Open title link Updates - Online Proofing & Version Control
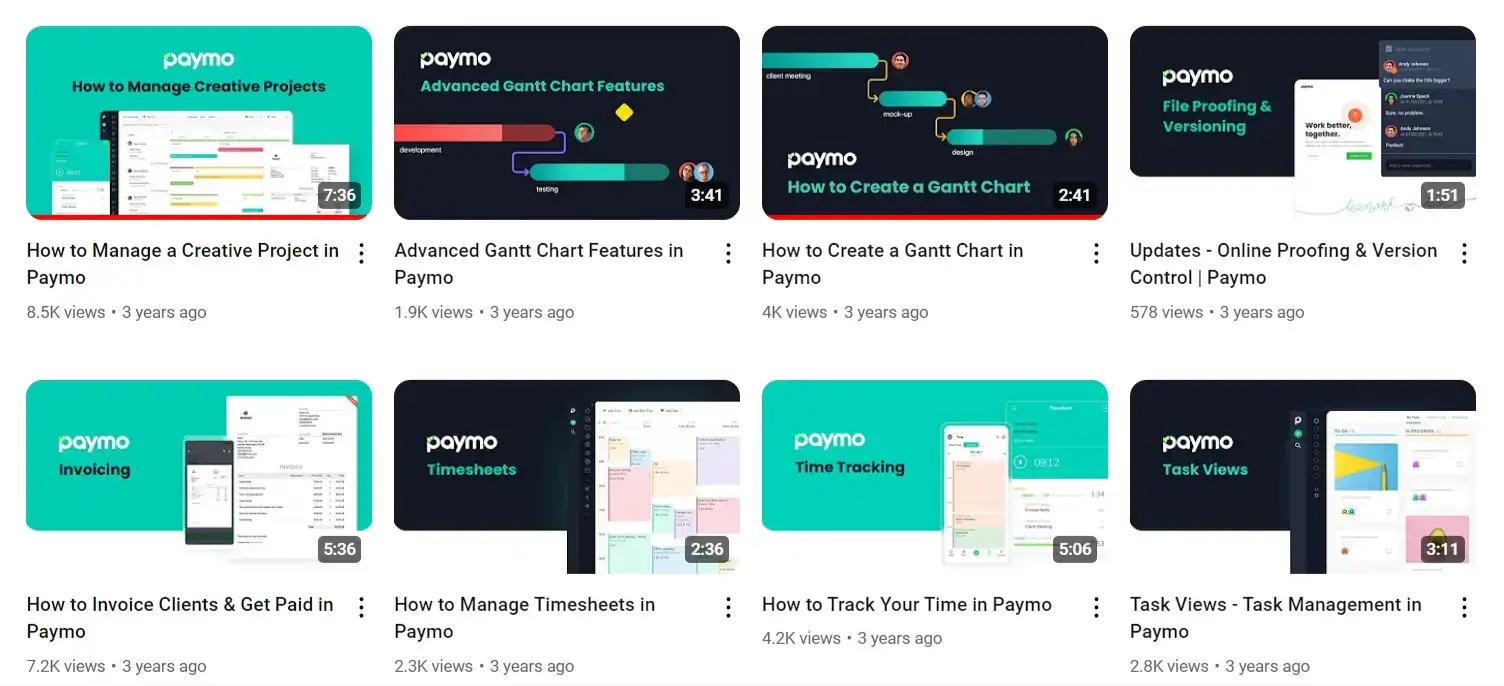Viewport: 1504px width, 686px height. pos(1284,264)
